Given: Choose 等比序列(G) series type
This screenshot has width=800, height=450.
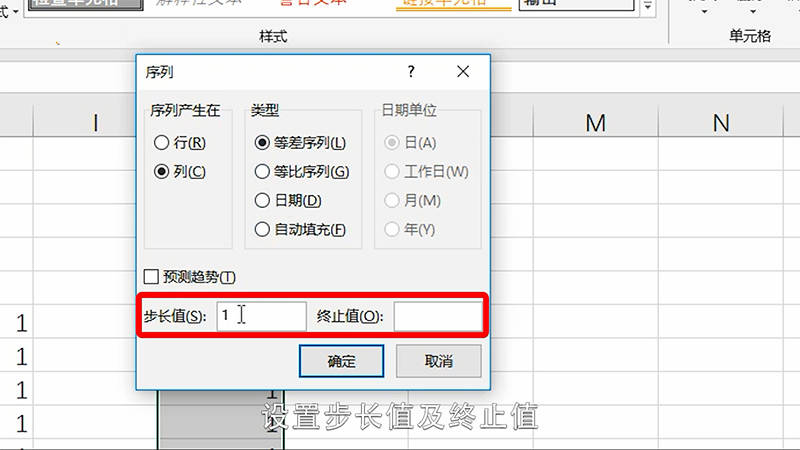Looking at the screenshot, I should [263, 172].
